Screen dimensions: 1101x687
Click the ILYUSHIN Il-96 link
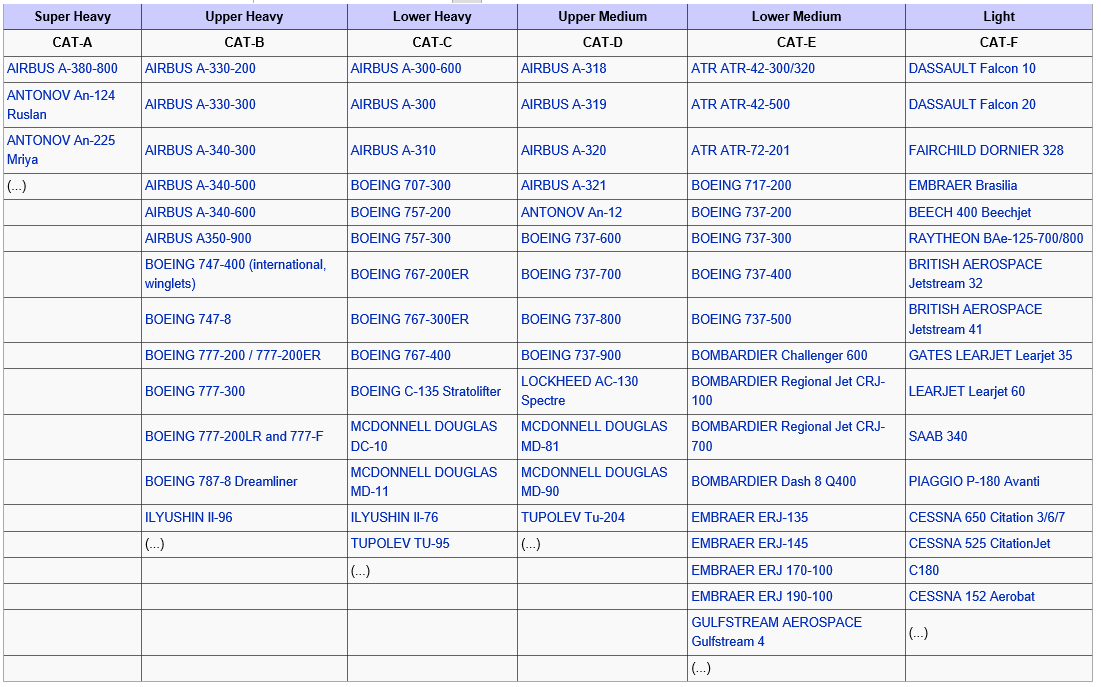click(189, 518)
